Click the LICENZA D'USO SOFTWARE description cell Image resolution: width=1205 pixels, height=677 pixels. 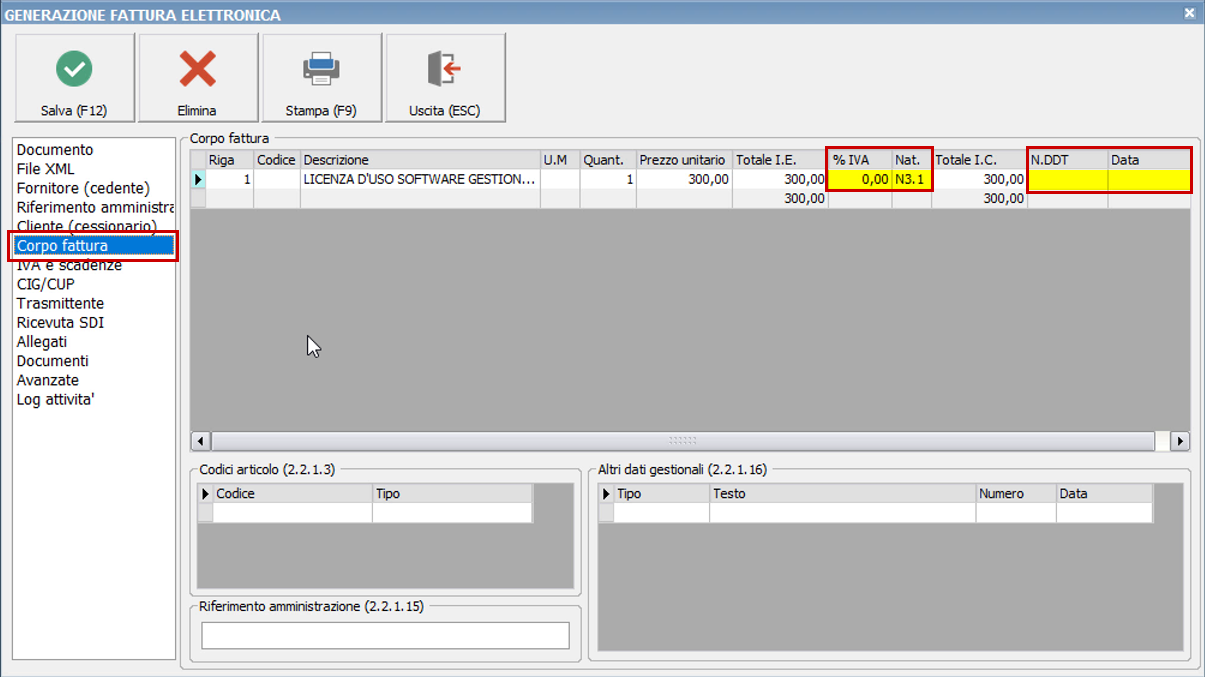[420, 179]
